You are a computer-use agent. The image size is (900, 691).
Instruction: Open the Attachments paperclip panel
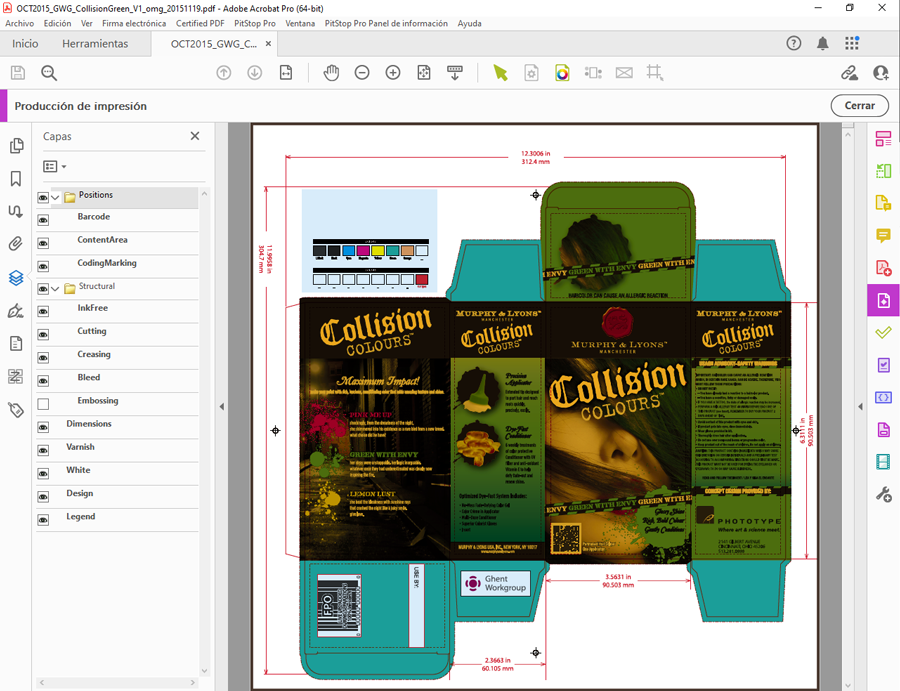click(15, 244)
